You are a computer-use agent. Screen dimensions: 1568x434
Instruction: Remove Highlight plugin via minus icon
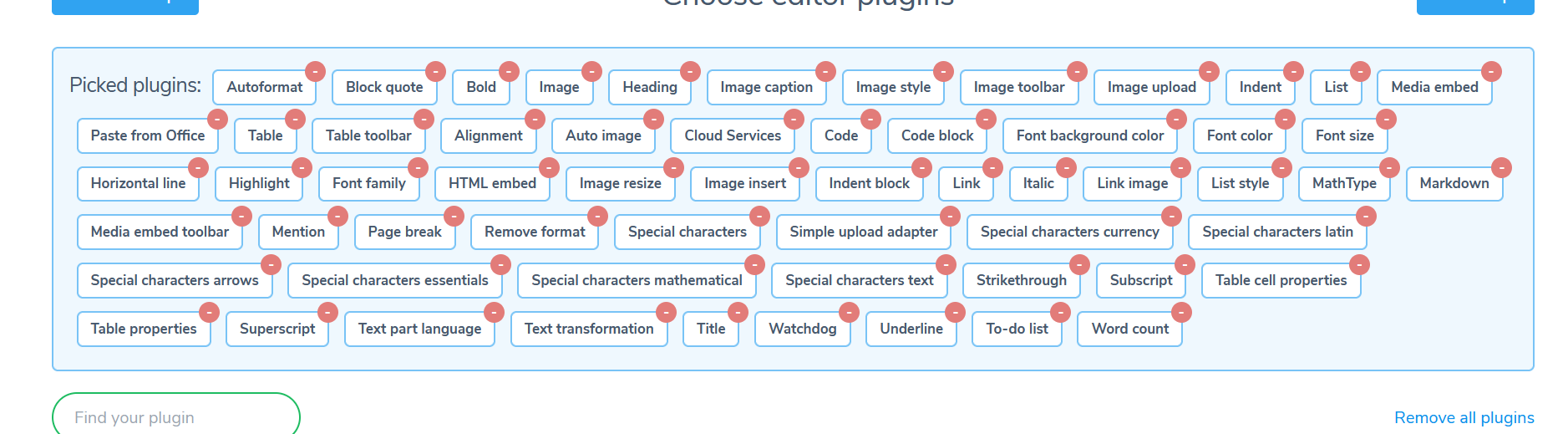[302, 167]
